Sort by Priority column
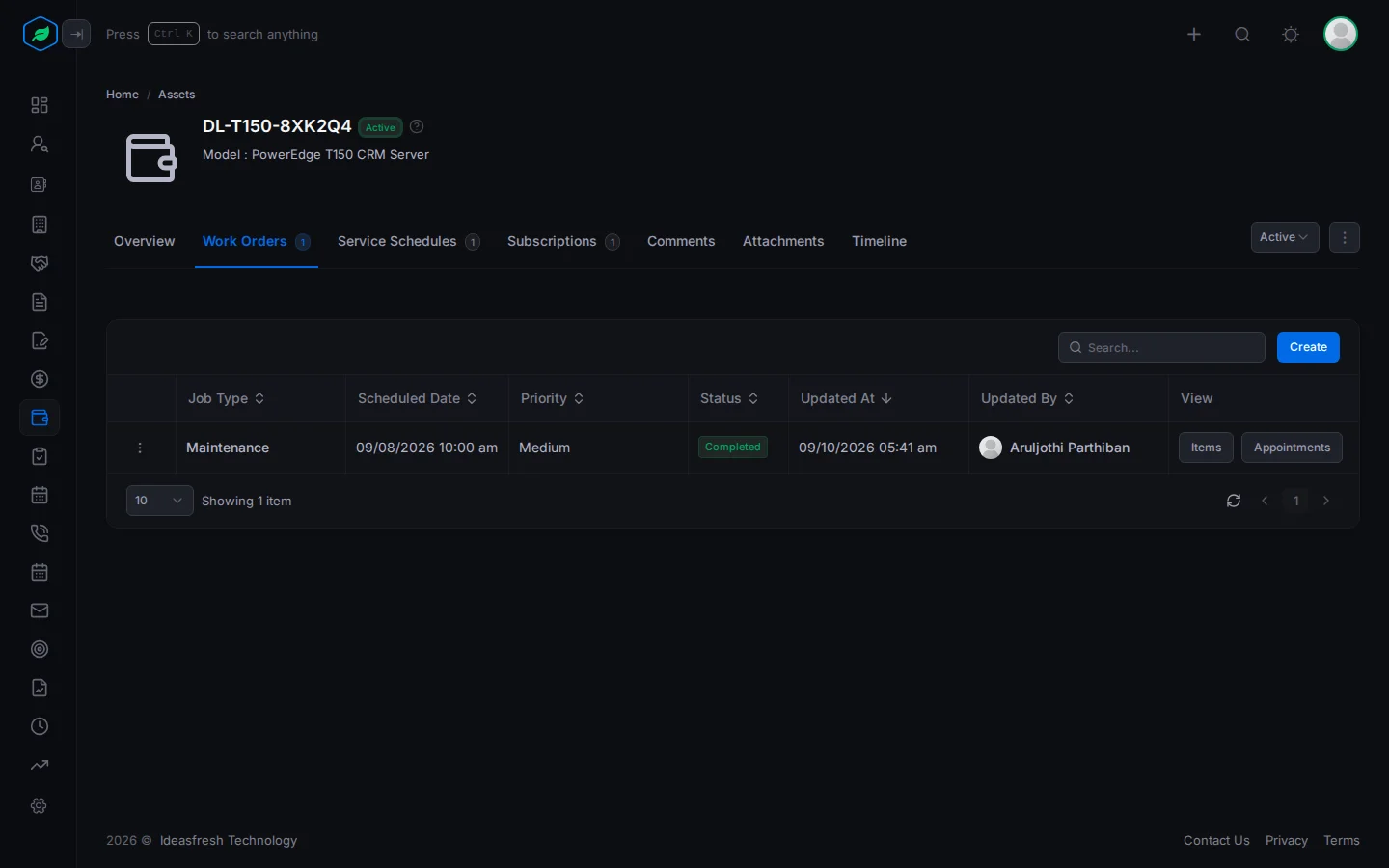This screenshot has width=1389, height=868. tap(552, 398)
